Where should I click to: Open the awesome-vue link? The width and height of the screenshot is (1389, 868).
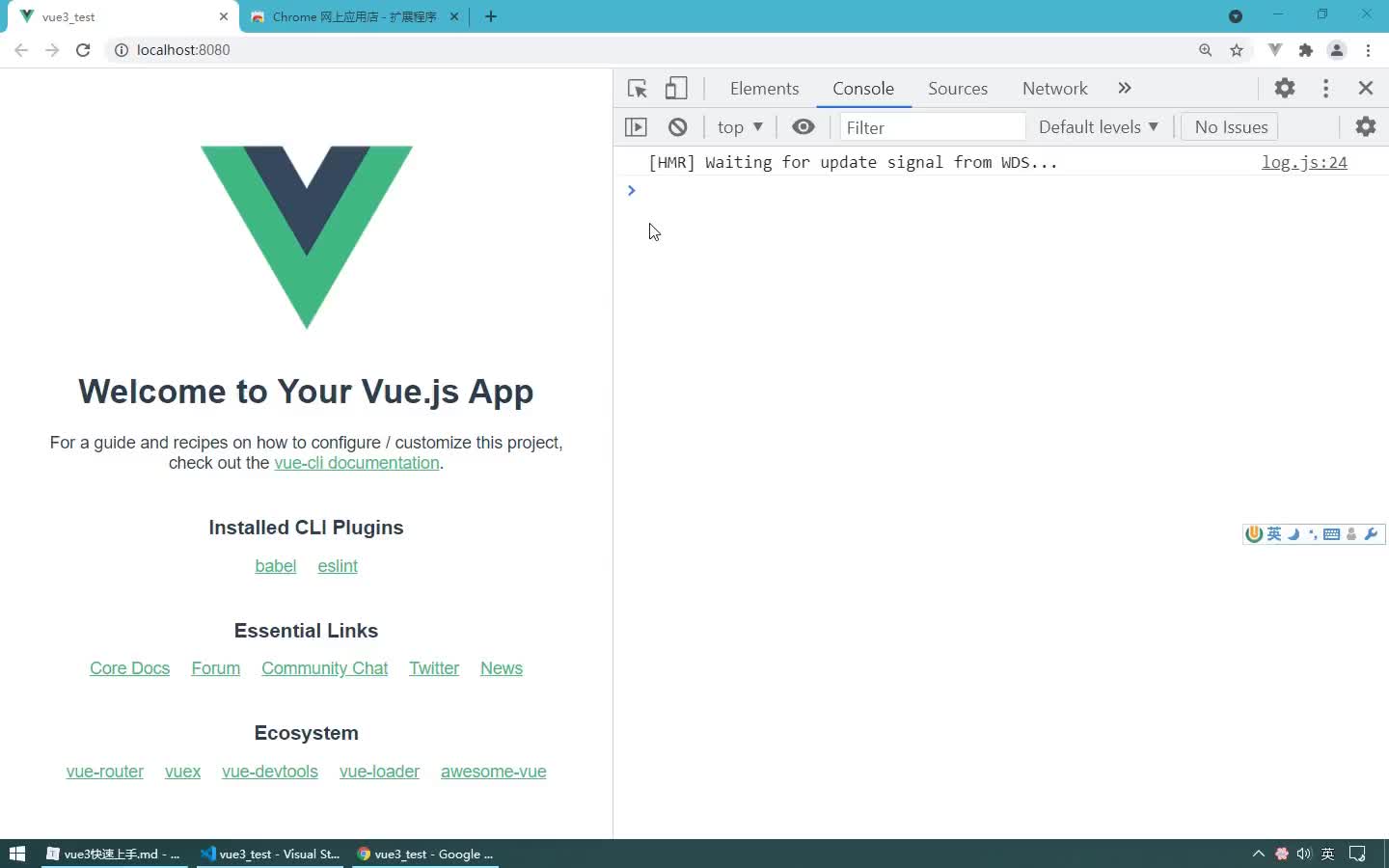tap(493, 772)
